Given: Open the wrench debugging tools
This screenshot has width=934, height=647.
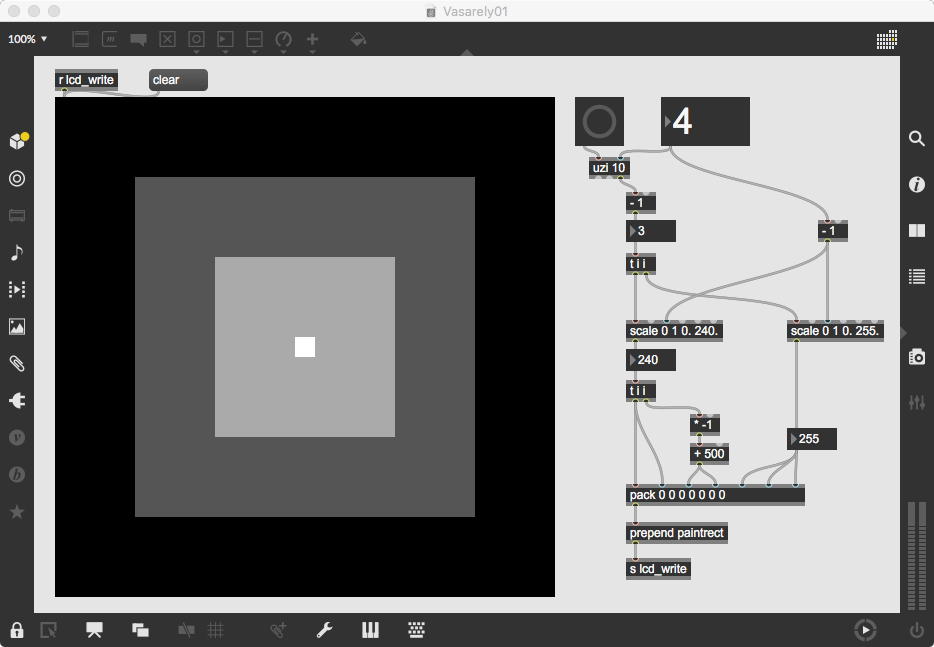Looking at the screenshot, I should [324, 630].
